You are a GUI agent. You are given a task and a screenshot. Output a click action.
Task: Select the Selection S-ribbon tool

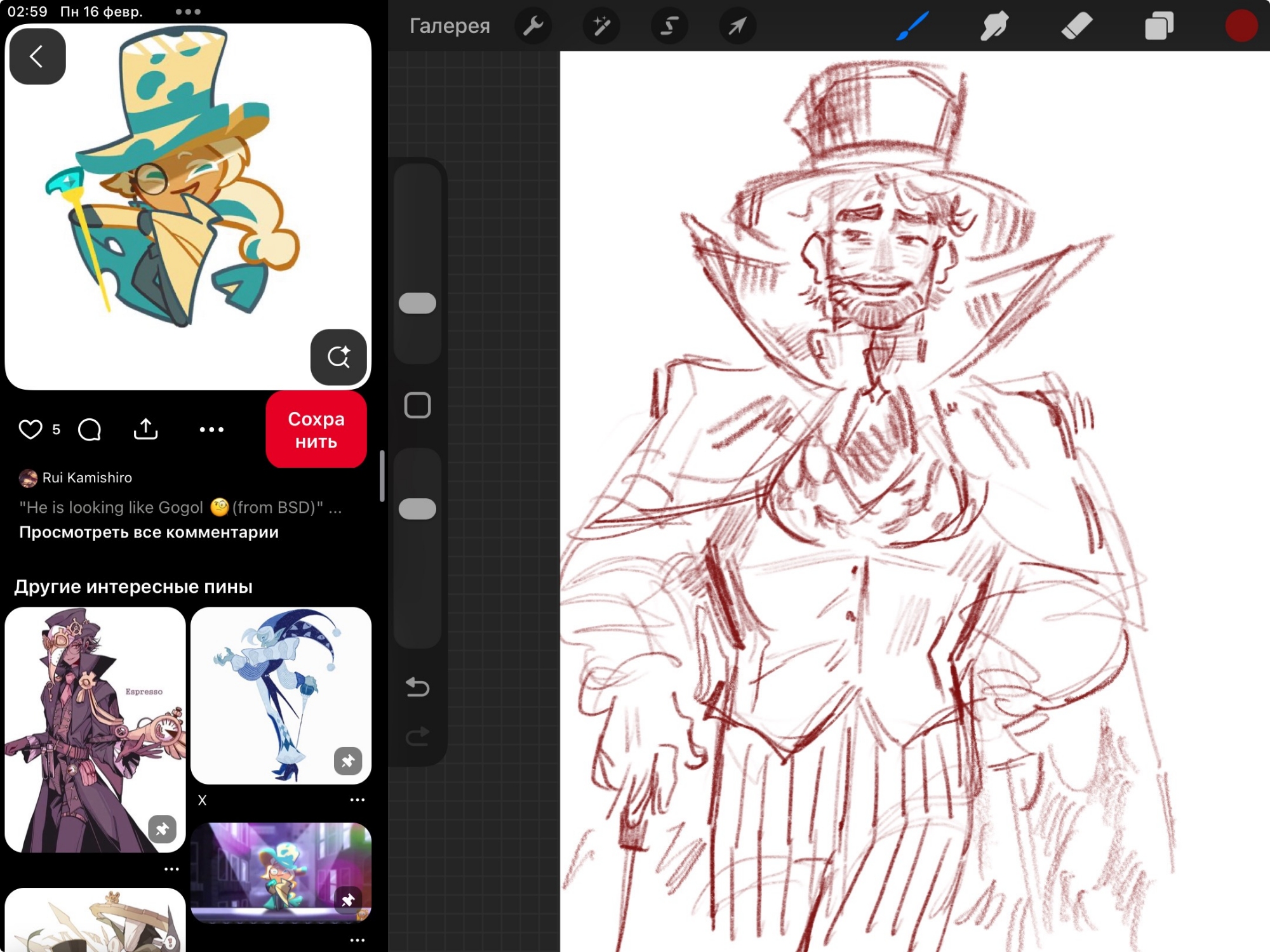click(669, 26)
